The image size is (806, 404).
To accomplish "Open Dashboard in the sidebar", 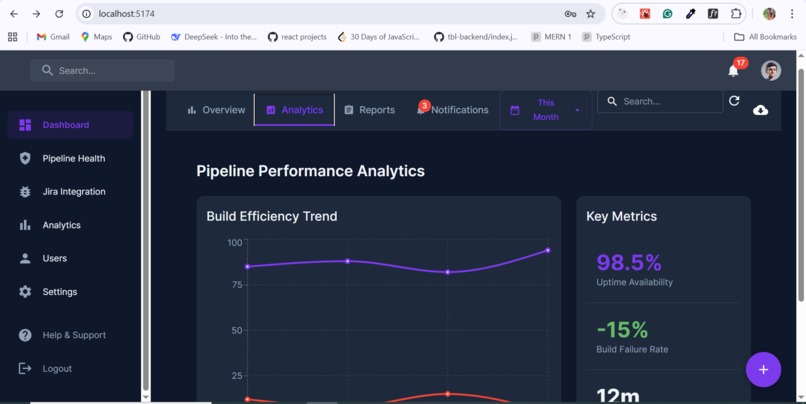I will click(x=70, y=125).
